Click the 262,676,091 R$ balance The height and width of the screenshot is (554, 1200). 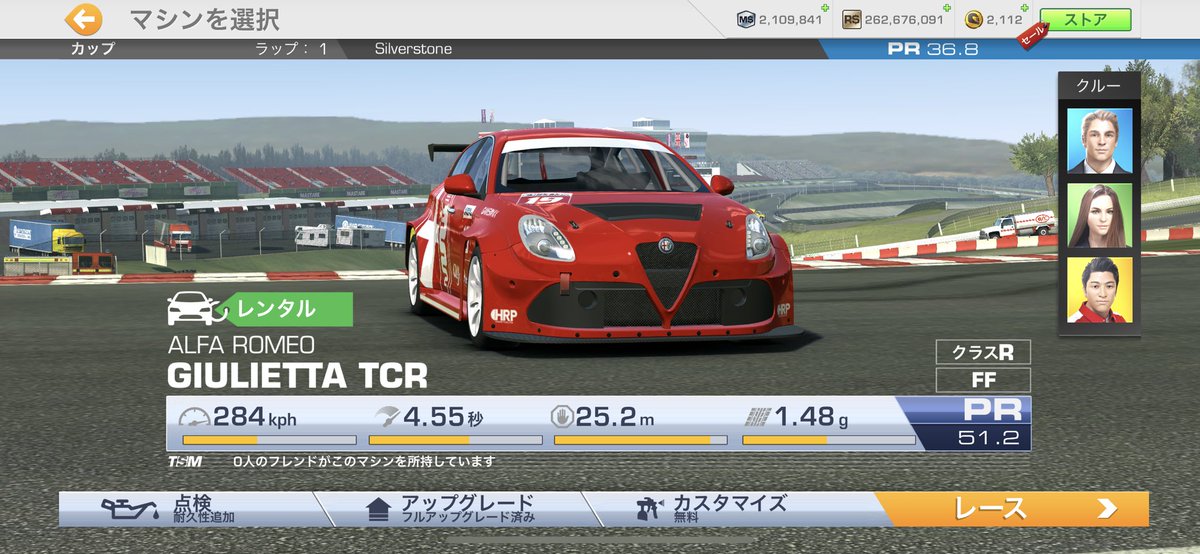[x=904, y=19]
